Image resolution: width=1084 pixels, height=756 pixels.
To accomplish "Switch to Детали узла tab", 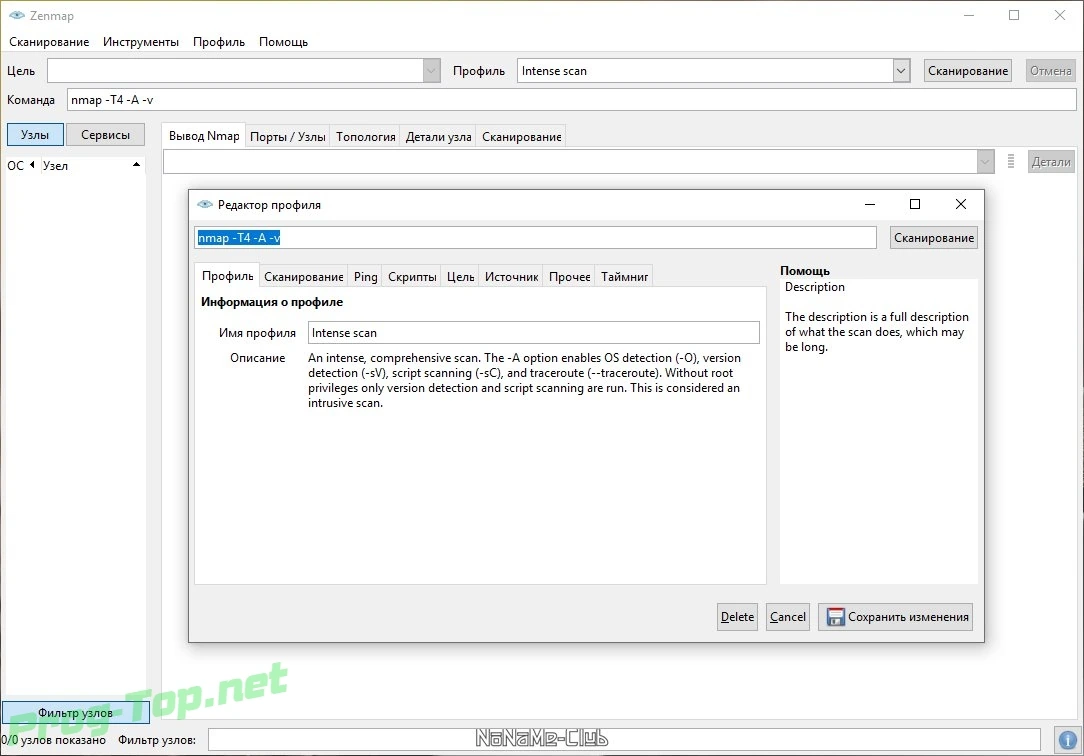I will coord(438,137).
